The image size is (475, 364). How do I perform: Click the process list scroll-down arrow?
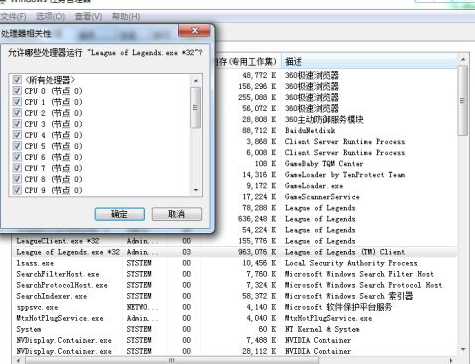pos(463,349)
